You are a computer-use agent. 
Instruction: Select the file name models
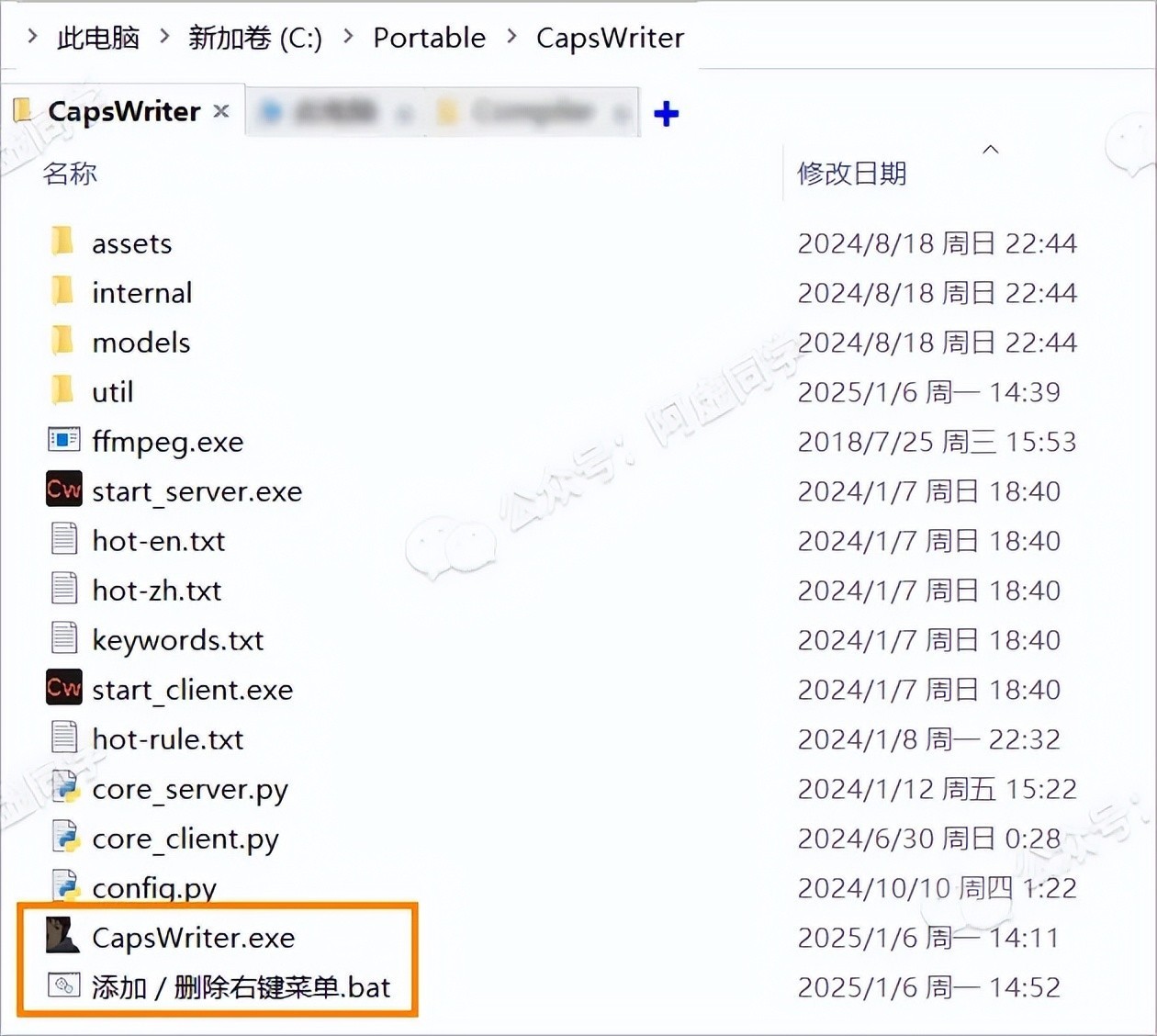[141, 343]
